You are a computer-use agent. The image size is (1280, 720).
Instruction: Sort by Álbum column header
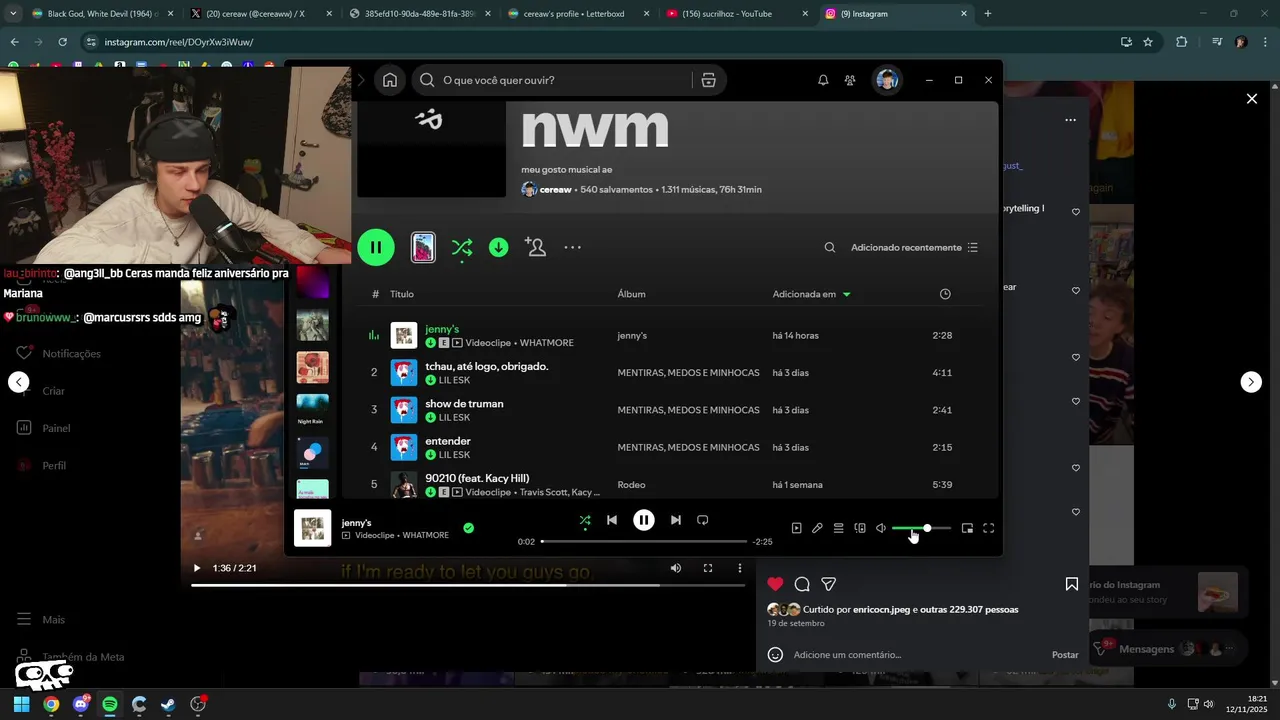click(x=631, y=294)
